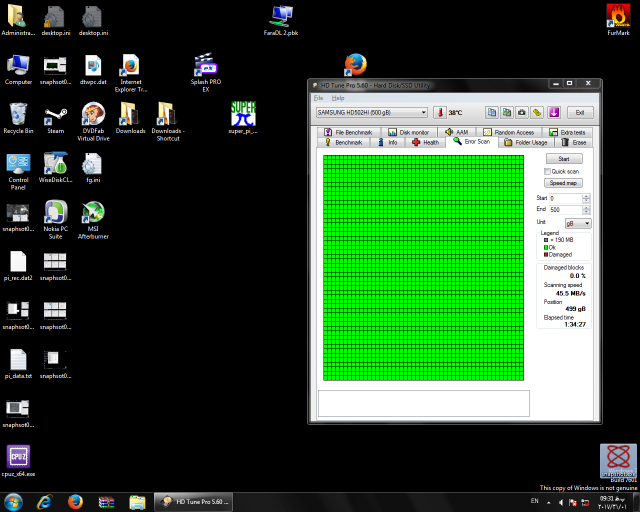Click the purple minimize-to-tray arrow icon
640x512 pixels.
point(554,112)
